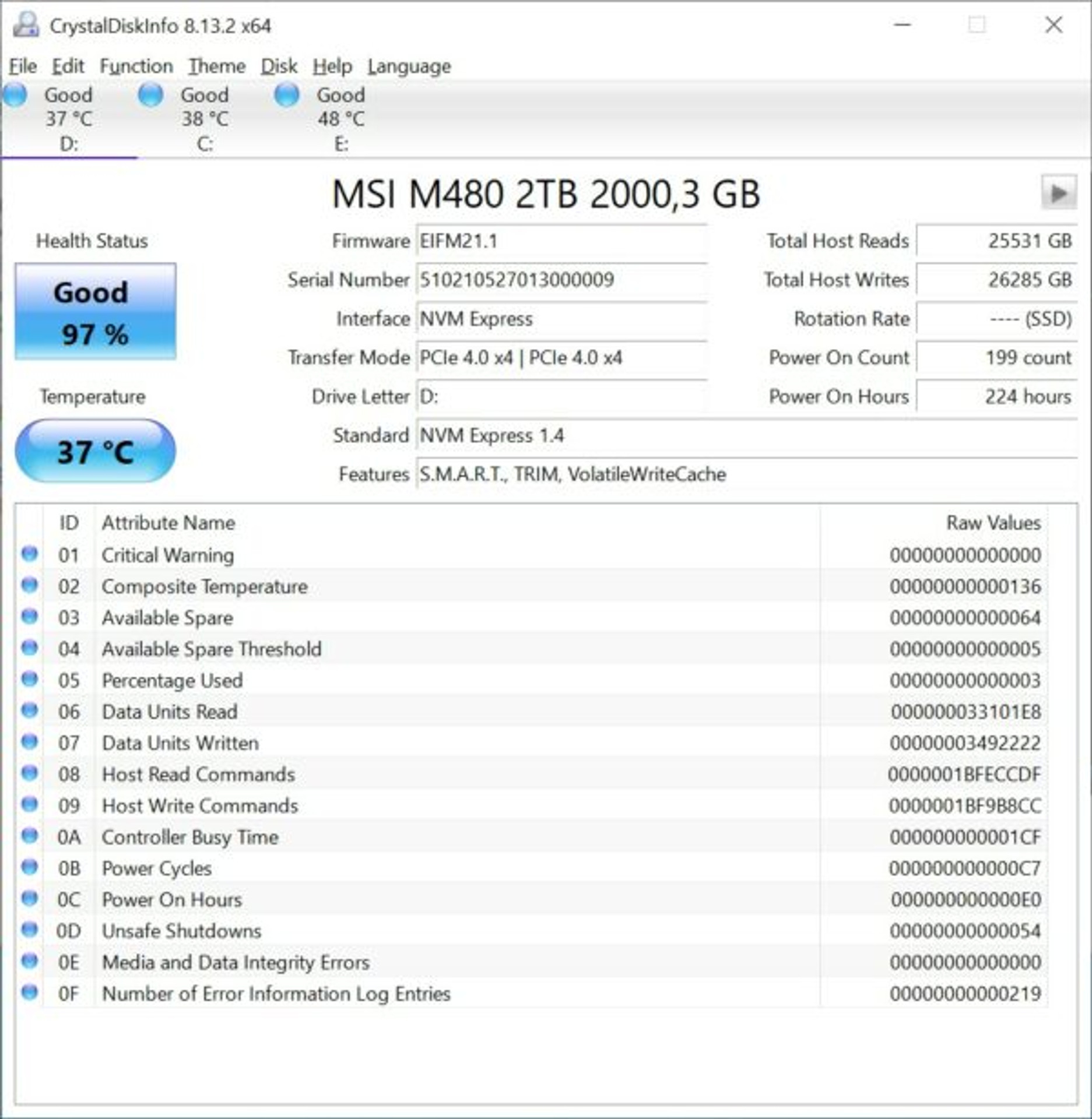Click the Serial Number field

[x=561, y=280]
